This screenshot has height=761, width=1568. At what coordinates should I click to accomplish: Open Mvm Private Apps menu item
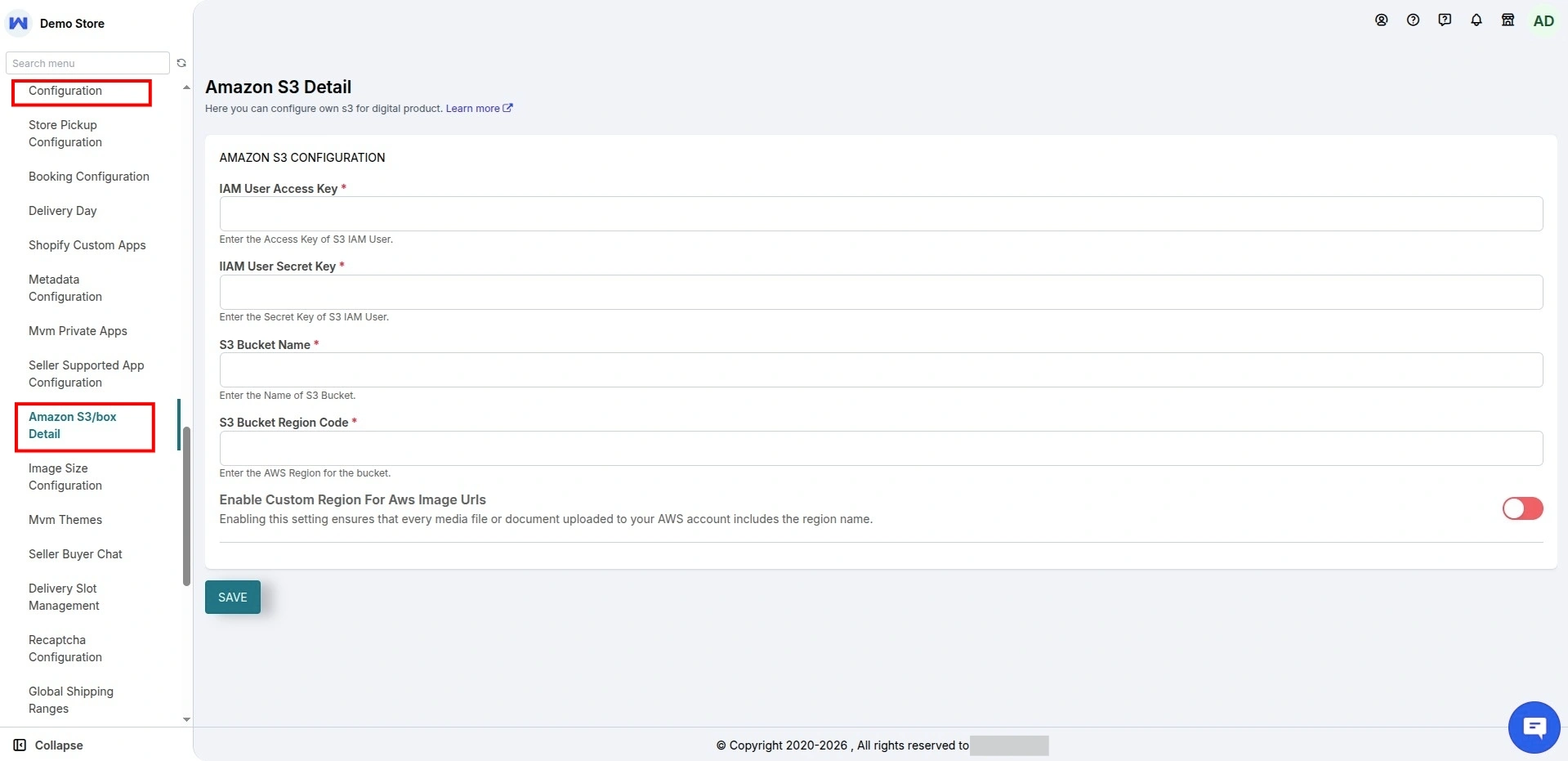78,331
